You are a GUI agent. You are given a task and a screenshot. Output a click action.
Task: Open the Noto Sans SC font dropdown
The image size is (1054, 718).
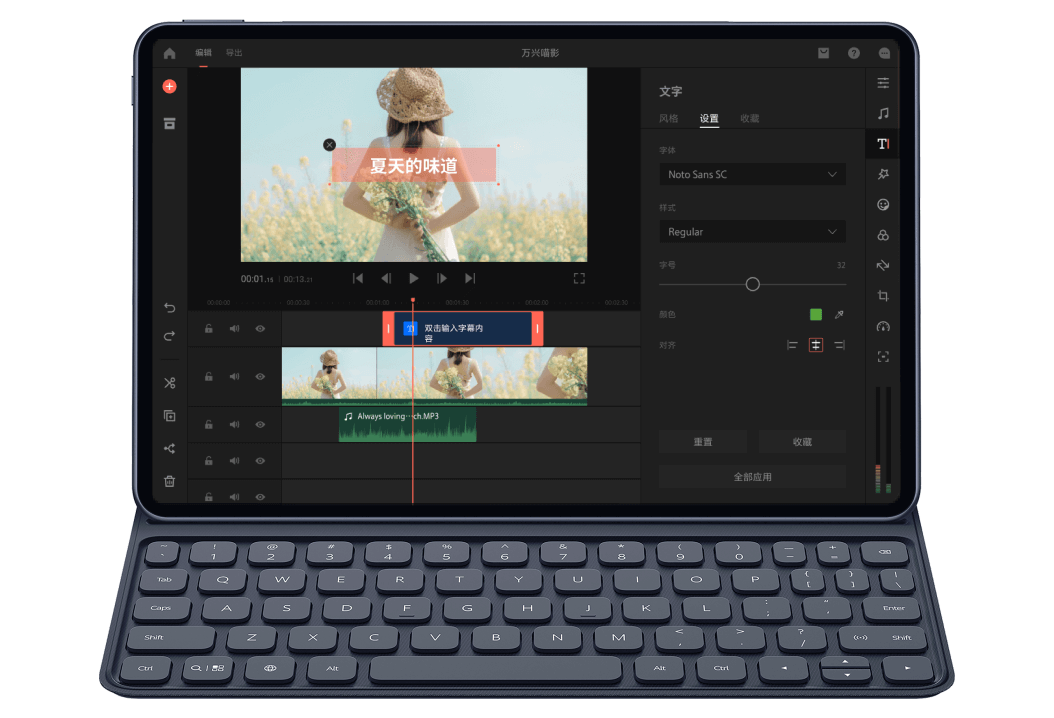tap(752, 175)
